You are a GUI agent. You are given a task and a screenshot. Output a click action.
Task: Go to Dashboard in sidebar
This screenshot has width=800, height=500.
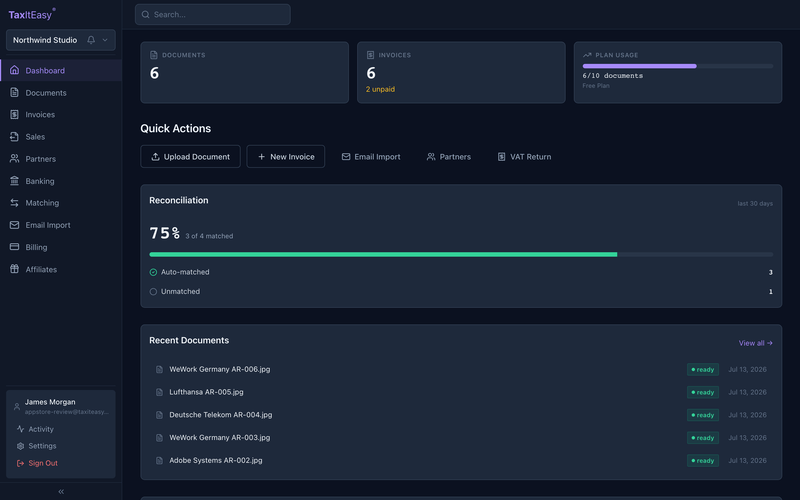click(x=61, y=70)
